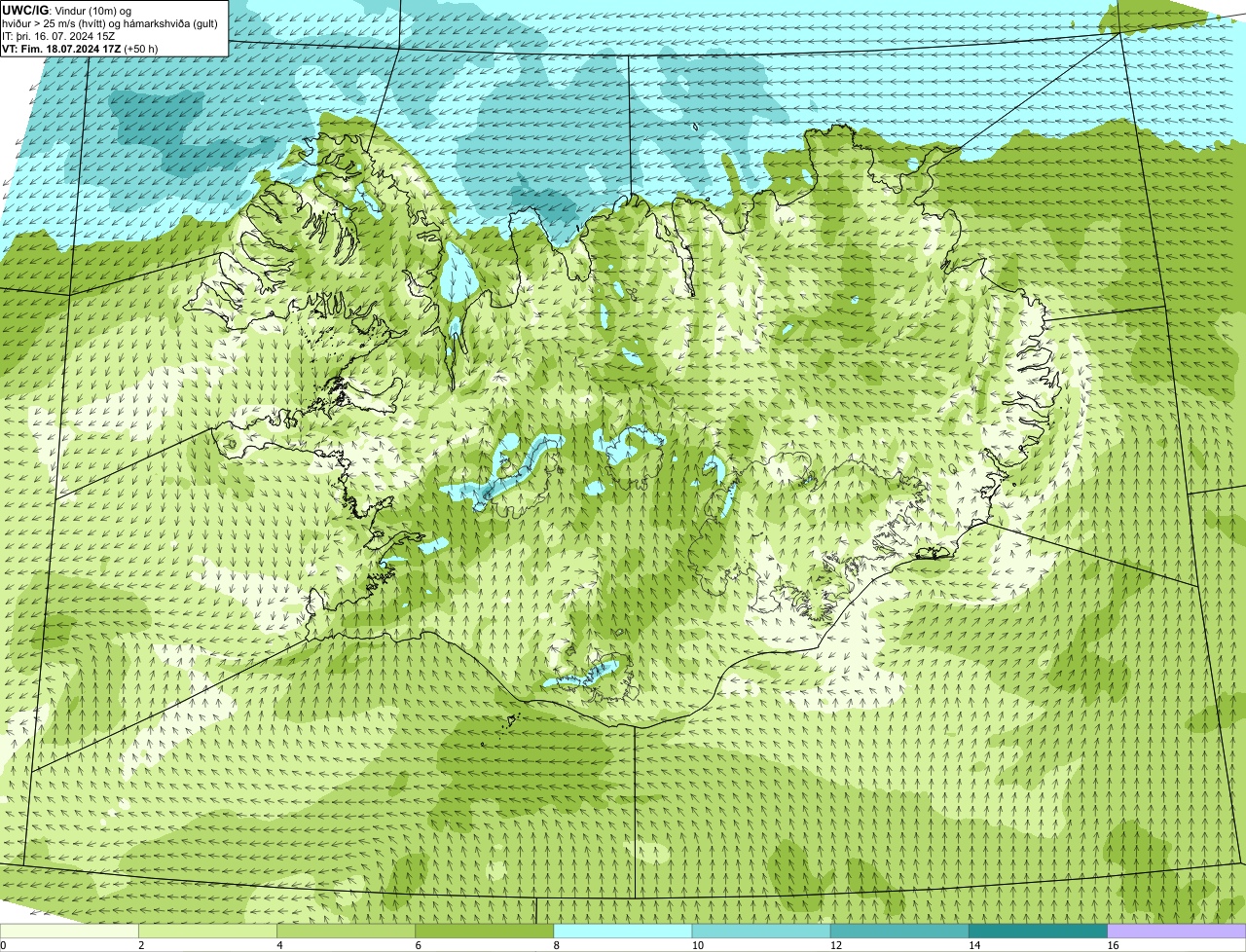Click the legend label '10'
The image size is (1246, 952).
pos(697,945)
